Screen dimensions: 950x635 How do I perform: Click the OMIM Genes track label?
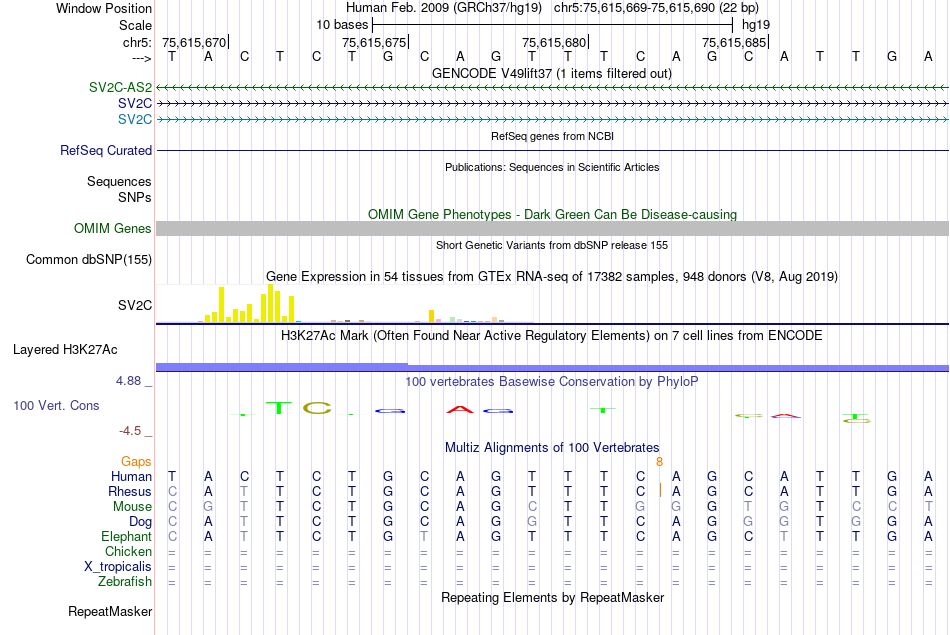112,228
